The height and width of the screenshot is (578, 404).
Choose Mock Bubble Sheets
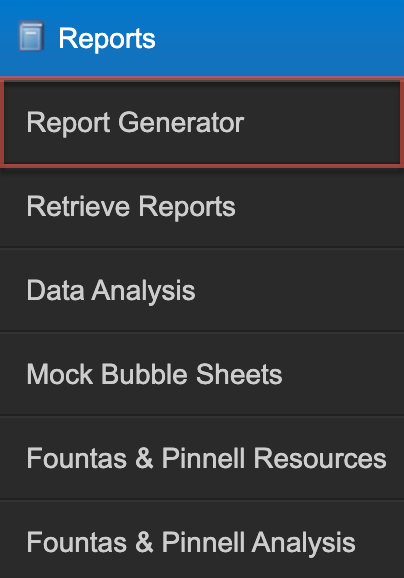coord(202,374)
